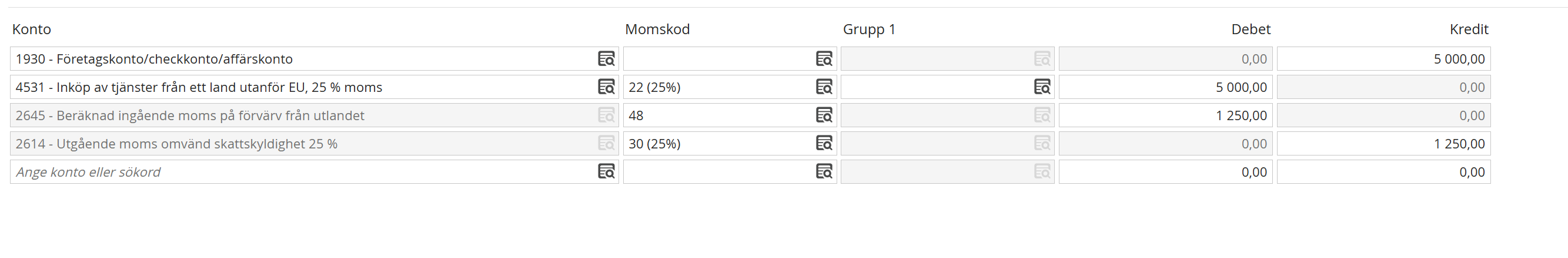This screenshot has height=258, width=1568.
Task: Open Momskod lookup for 30 (25%)
Action: 824,143
